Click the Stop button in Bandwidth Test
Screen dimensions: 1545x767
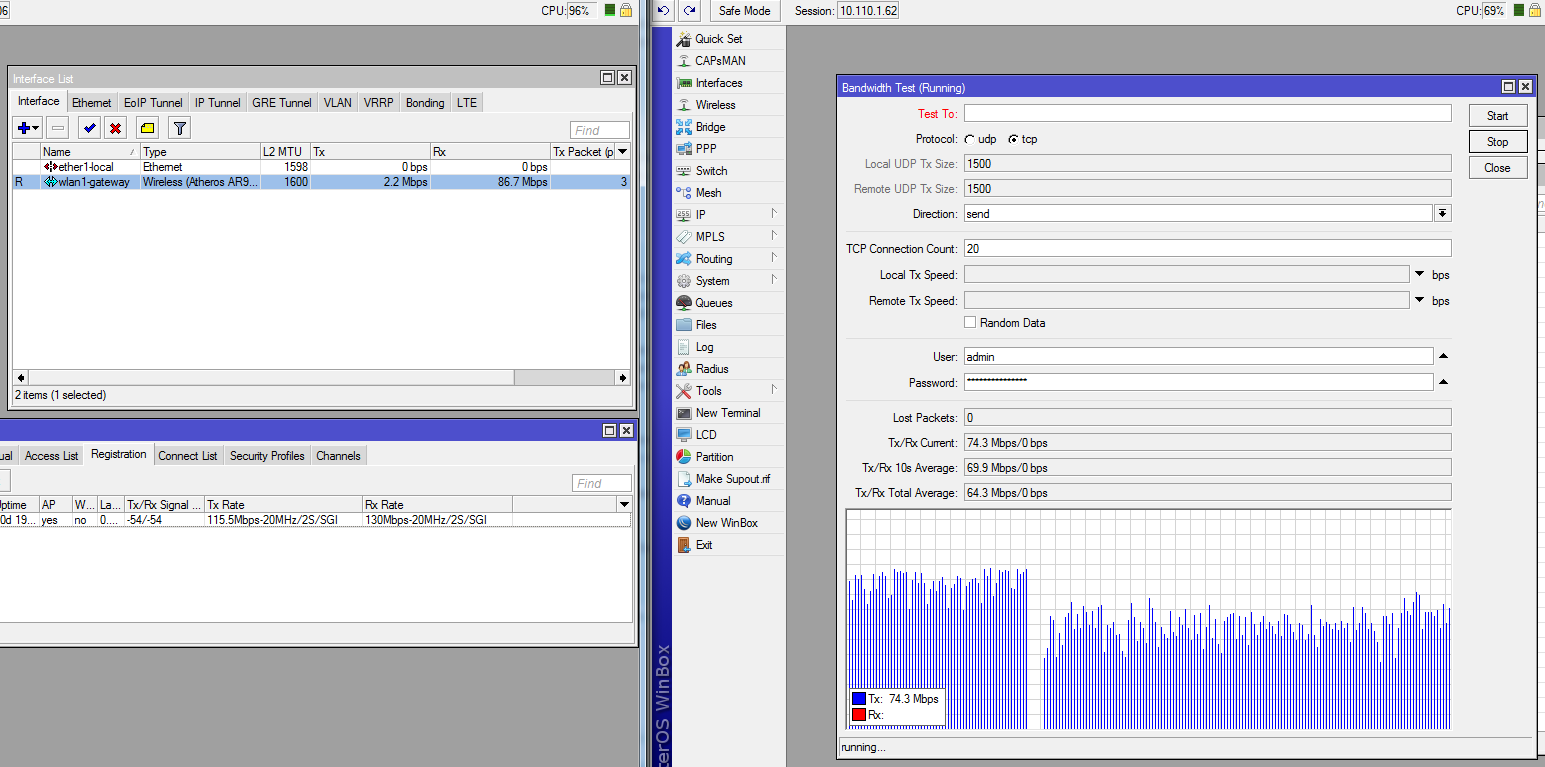[x=1497, y=142]
